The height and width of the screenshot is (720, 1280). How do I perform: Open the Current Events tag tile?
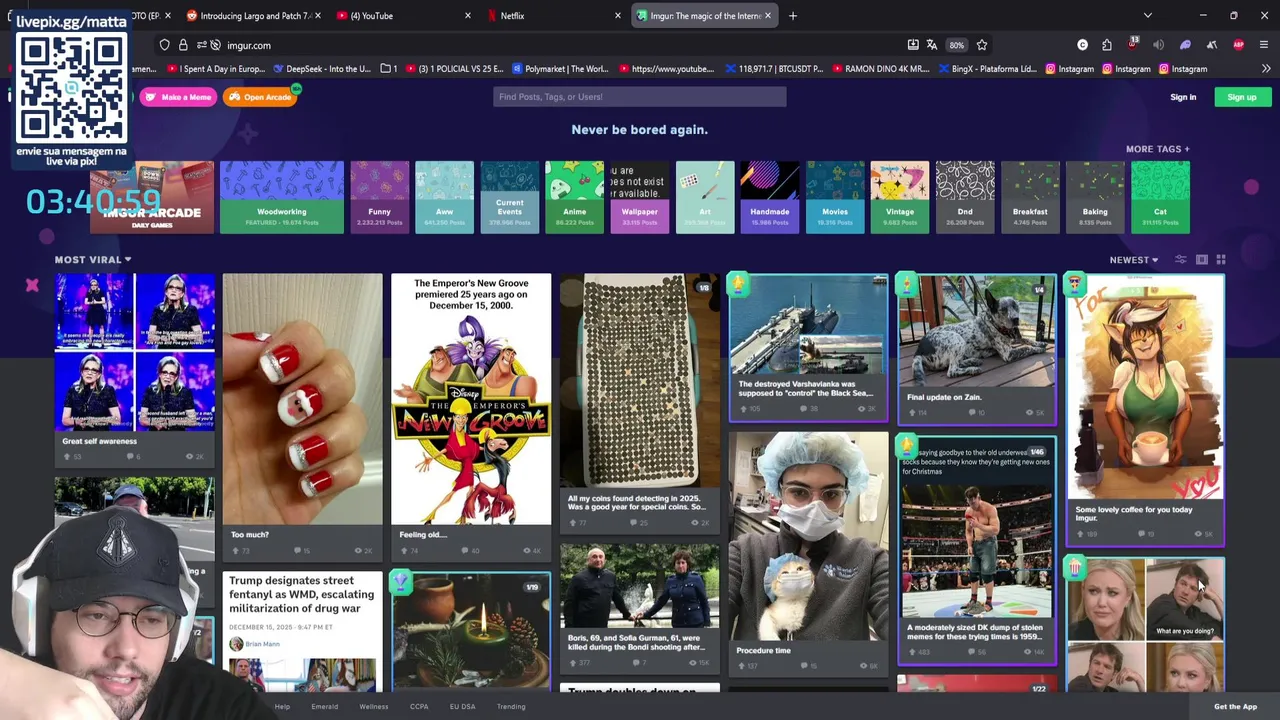click(x=510, y=197)
